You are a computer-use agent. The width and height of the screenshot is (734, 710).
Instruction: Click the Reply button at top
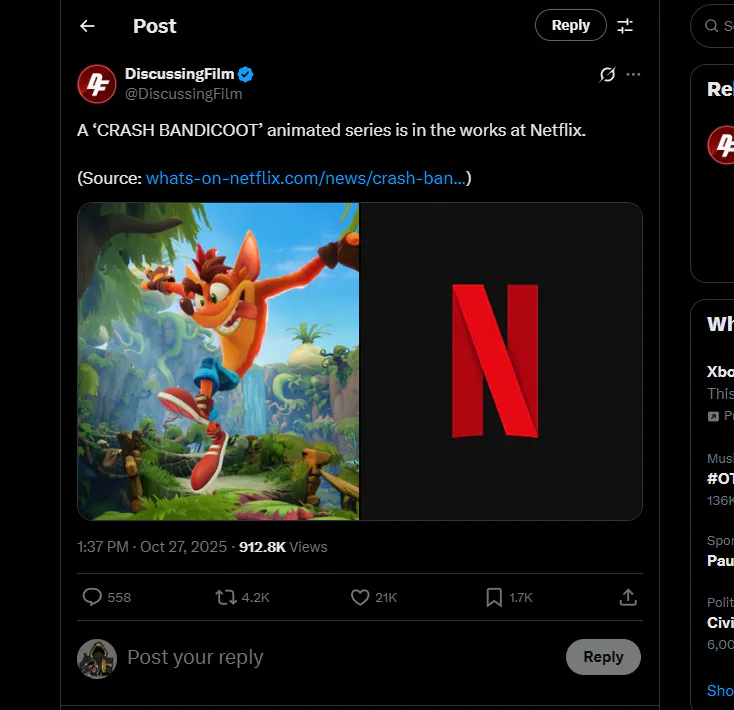click(x=570, y=26)
